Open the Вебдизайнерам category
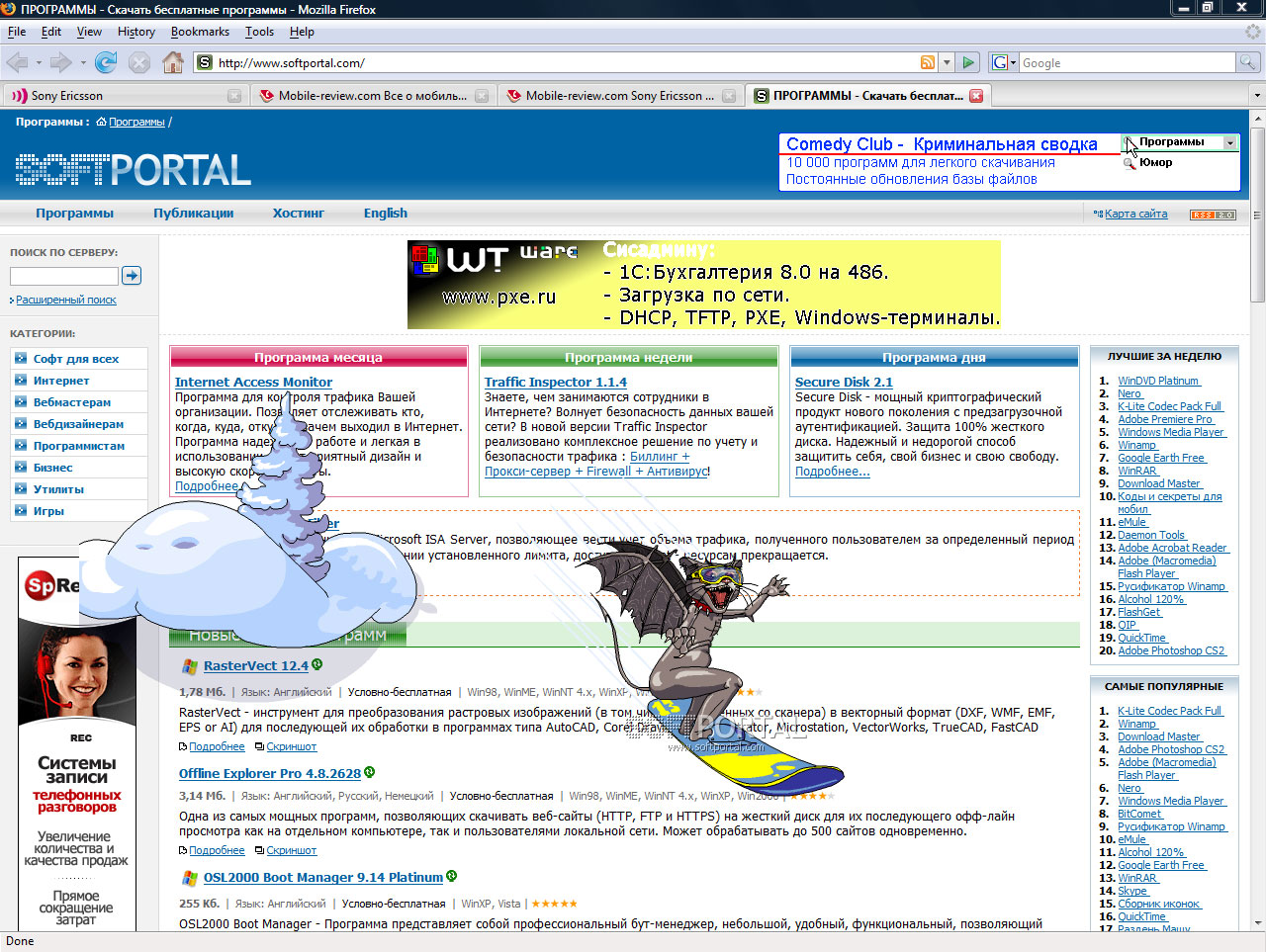This screenshot has height=952, width=1266. pyautogui.click(x=79, y=424)
